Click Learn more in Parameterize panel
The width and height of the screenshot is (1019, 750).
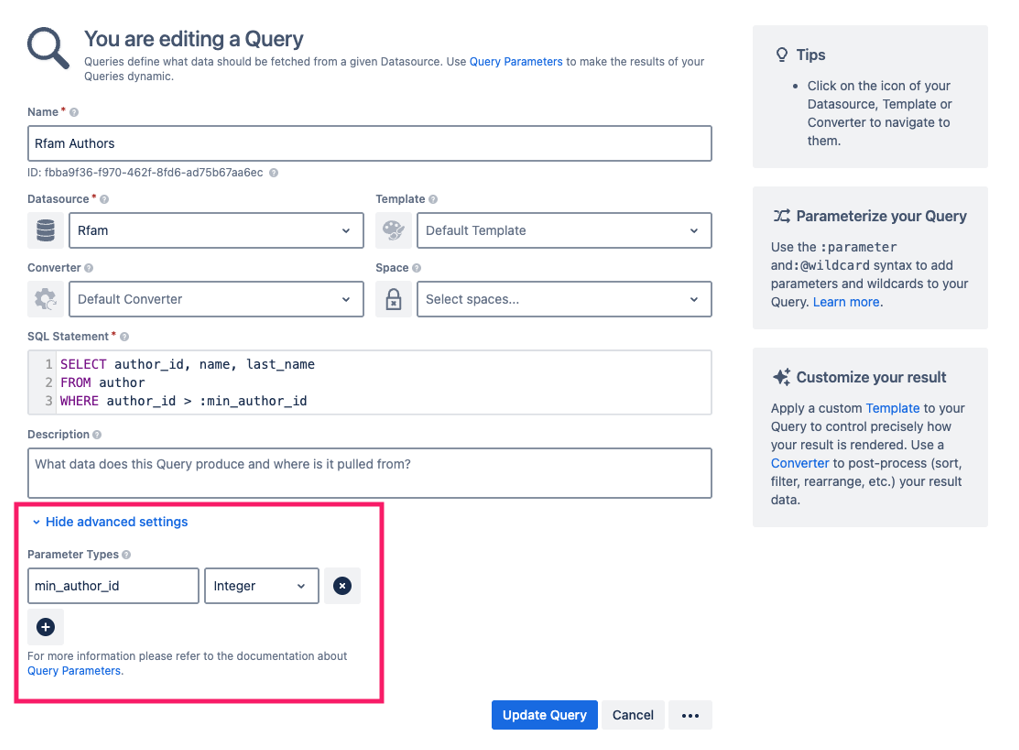coord(844,301)
